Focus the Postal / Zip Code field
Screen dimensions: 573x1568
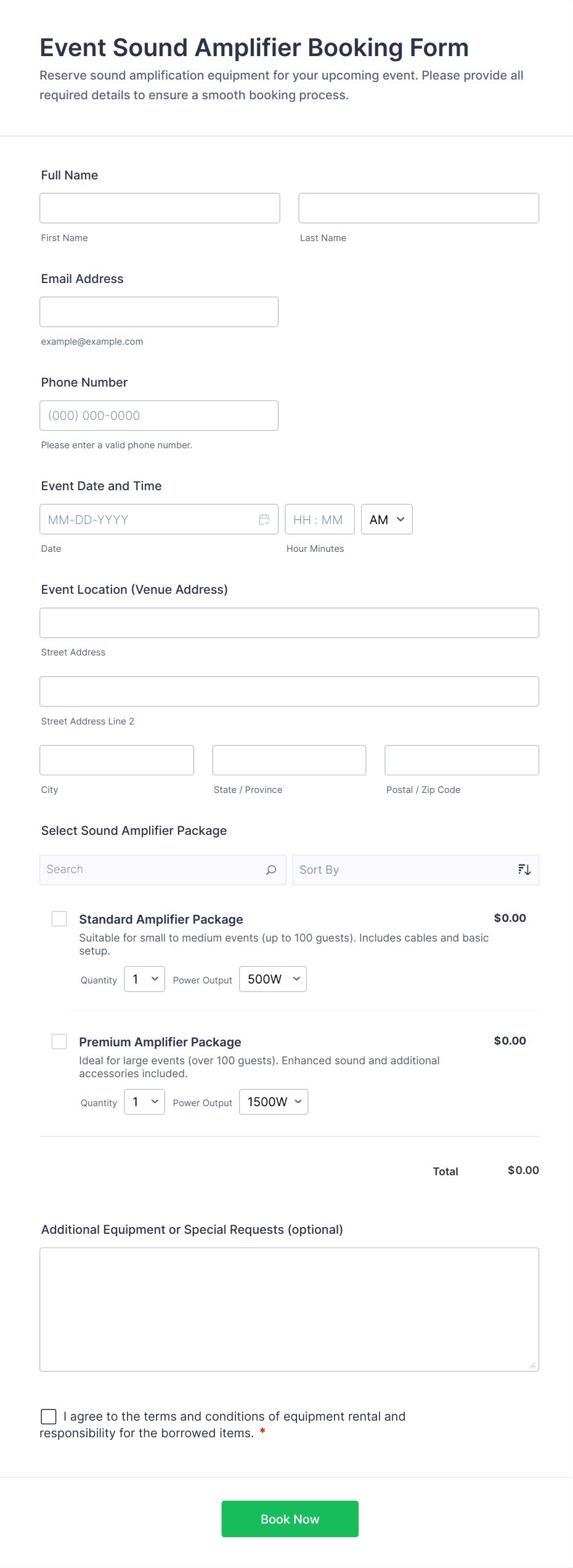click(x=461, y=760)
